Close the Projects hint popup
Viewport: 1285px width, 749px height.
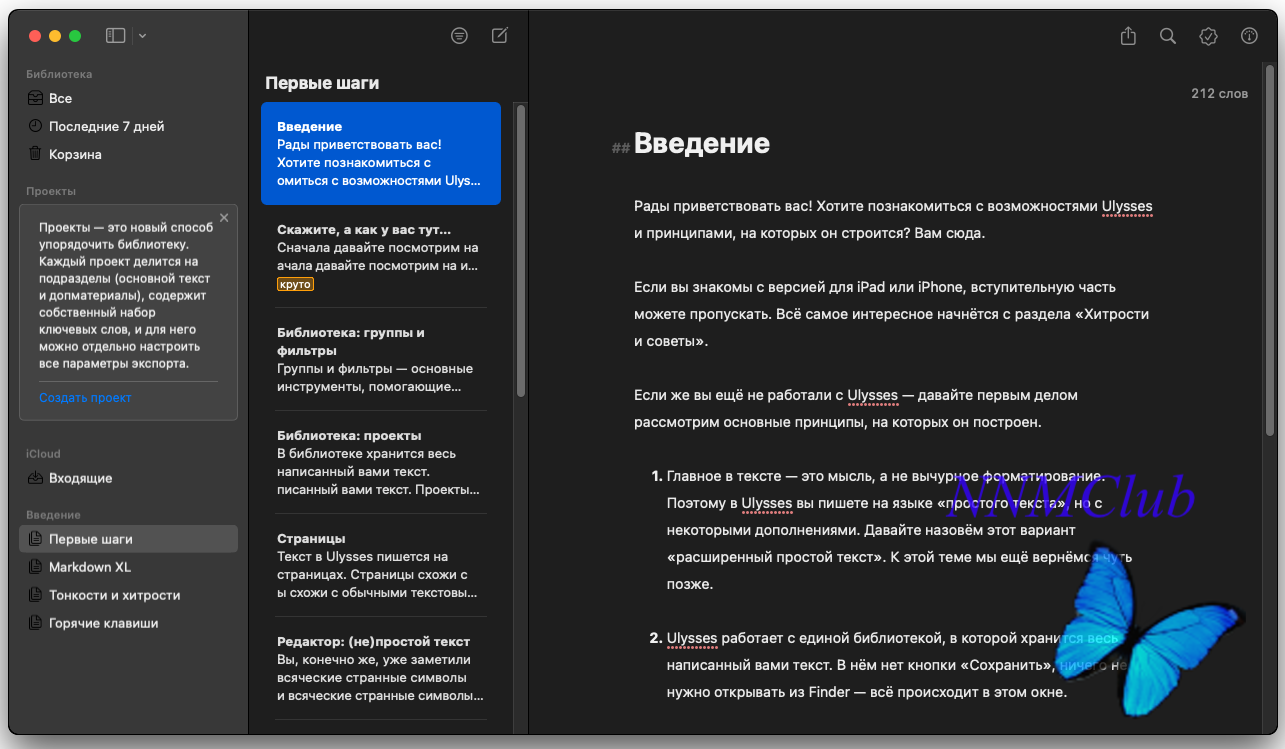click(224, 217)
